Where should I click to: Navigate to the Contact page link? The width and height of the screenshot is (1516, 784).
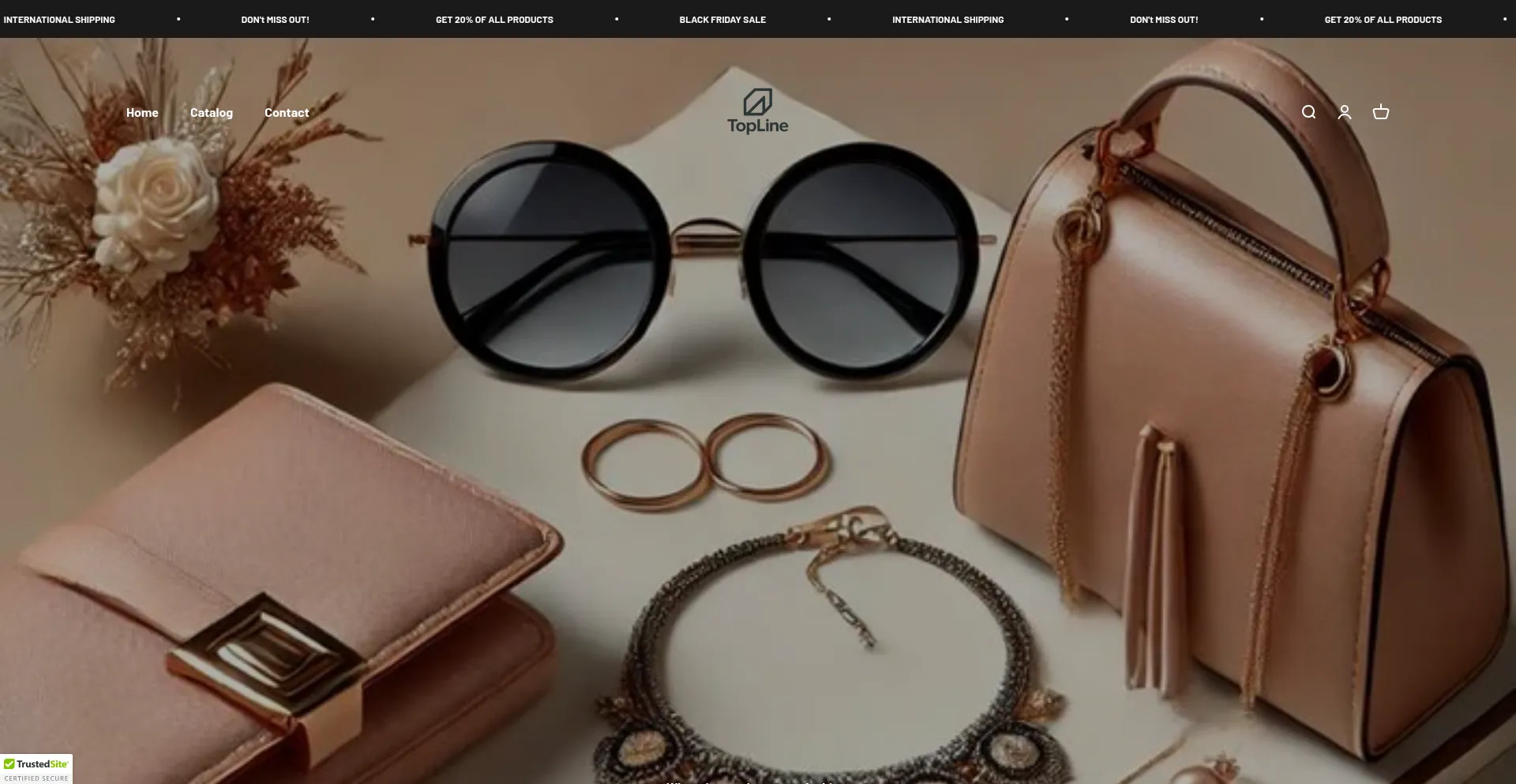[x=287, y=113]
